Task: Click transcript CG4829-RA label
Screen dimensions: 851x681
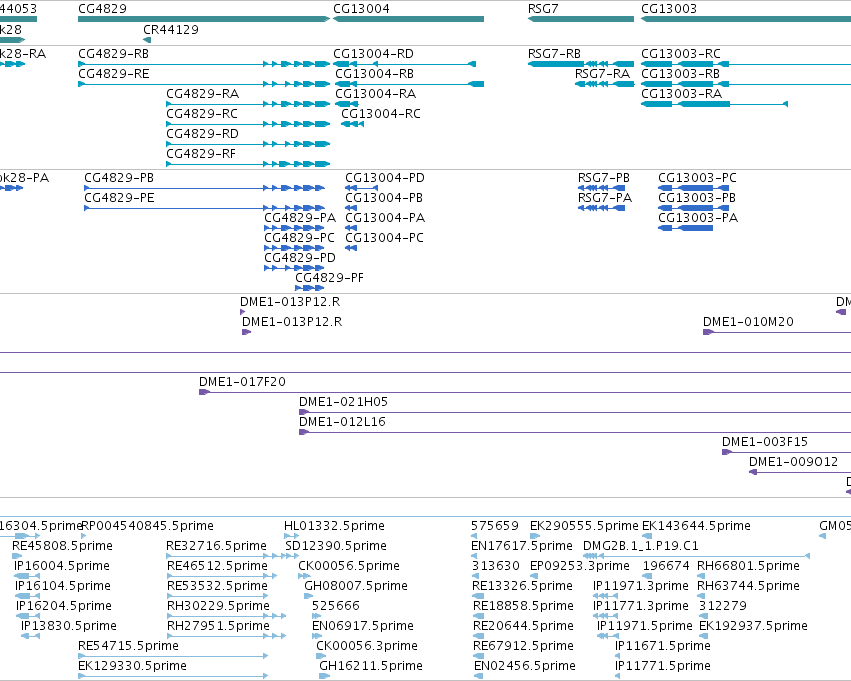Action: 202,94
